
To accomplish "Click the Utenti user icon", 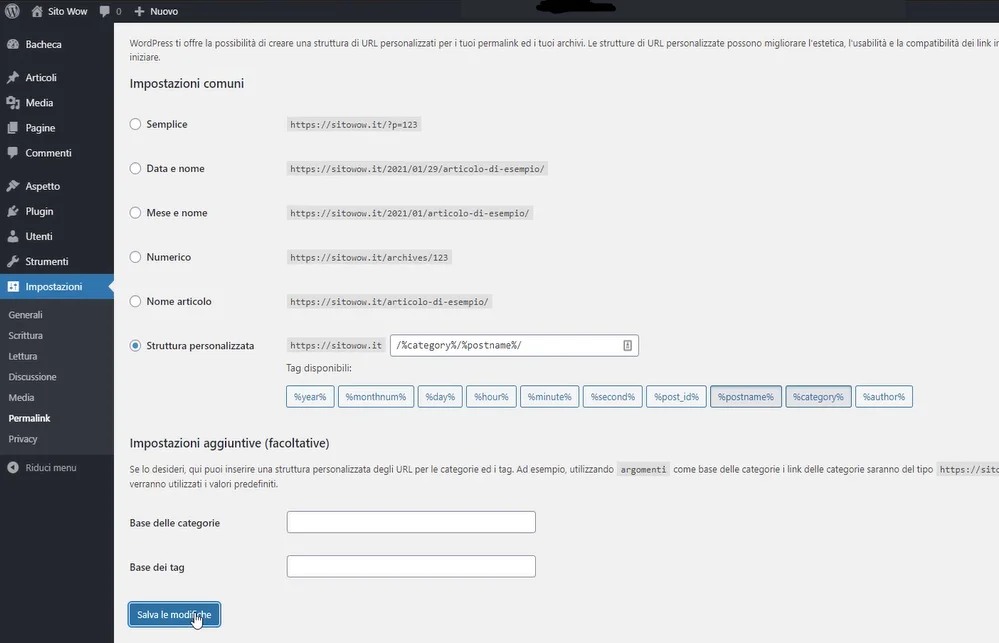I will tap(13, 236).
